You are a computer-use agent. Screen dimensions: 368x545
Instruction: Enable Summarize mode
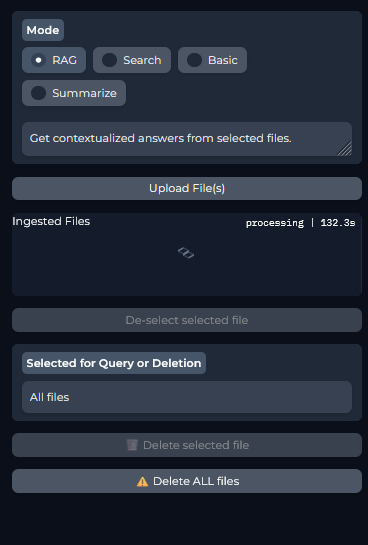click(74, 93)
